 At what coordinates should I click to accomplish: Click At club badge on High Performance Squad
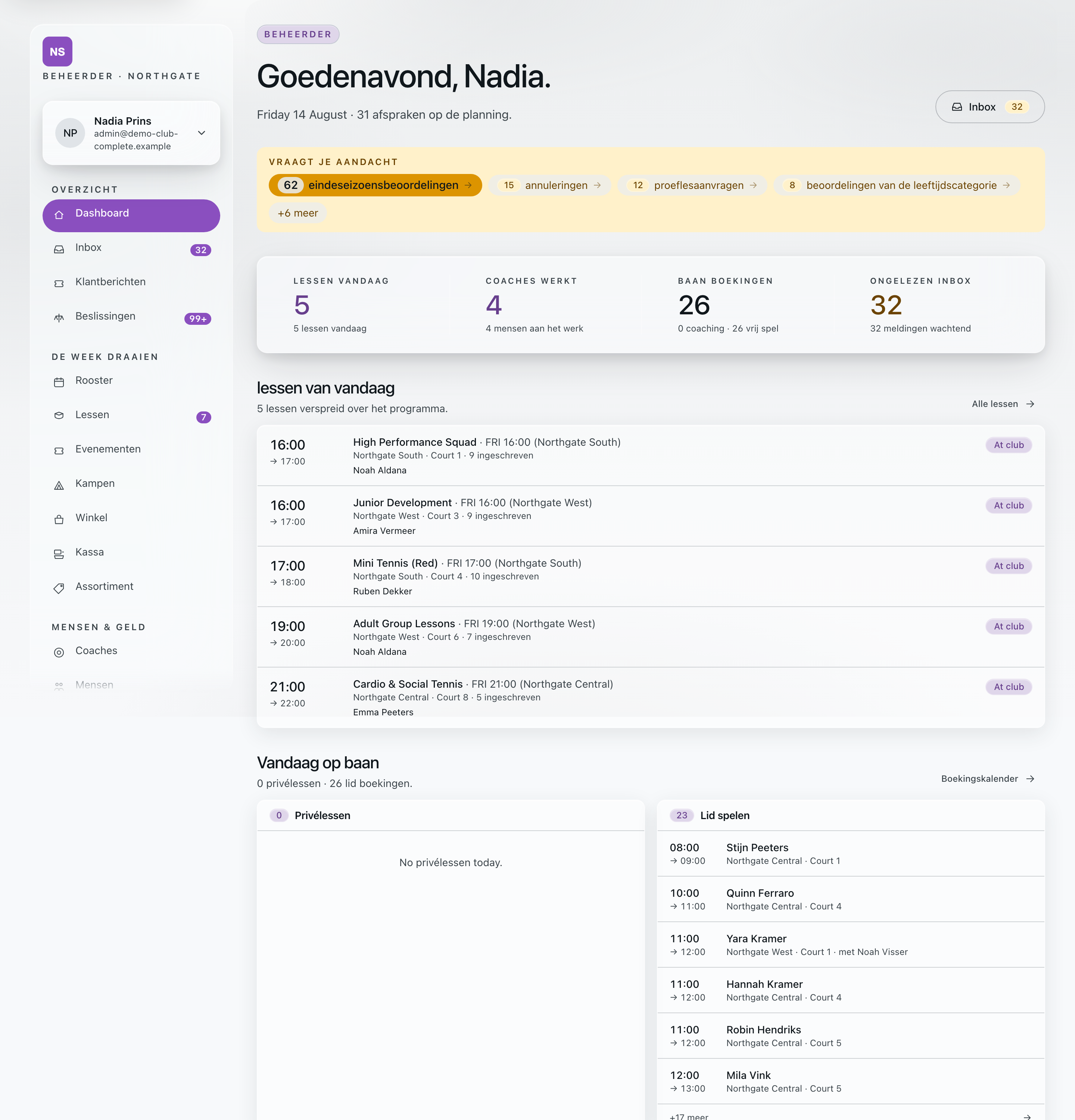(x=1009, y=445)
